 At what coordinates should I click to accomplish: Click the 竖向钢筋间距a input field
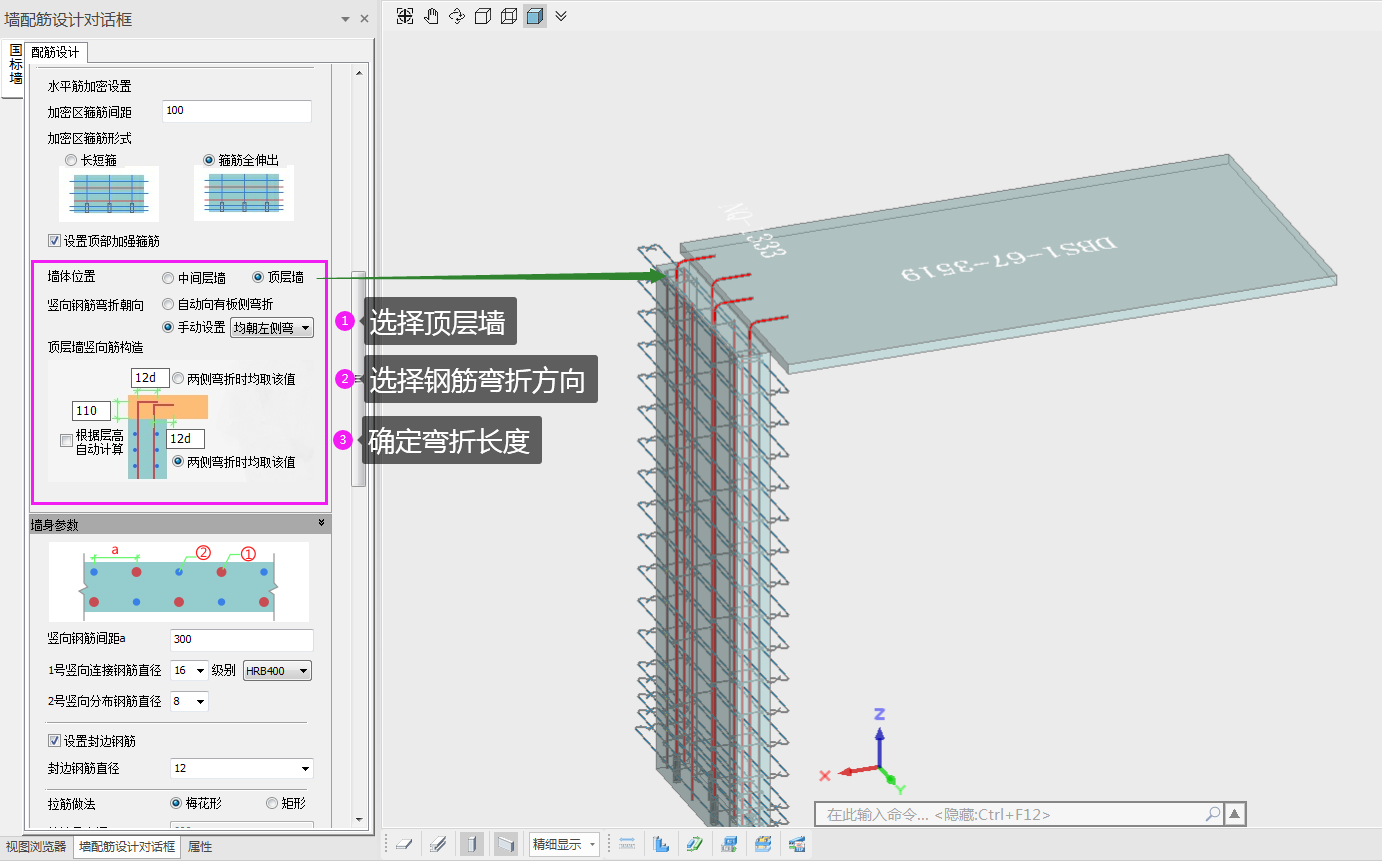pyautogui.click(x=241, y=640)
